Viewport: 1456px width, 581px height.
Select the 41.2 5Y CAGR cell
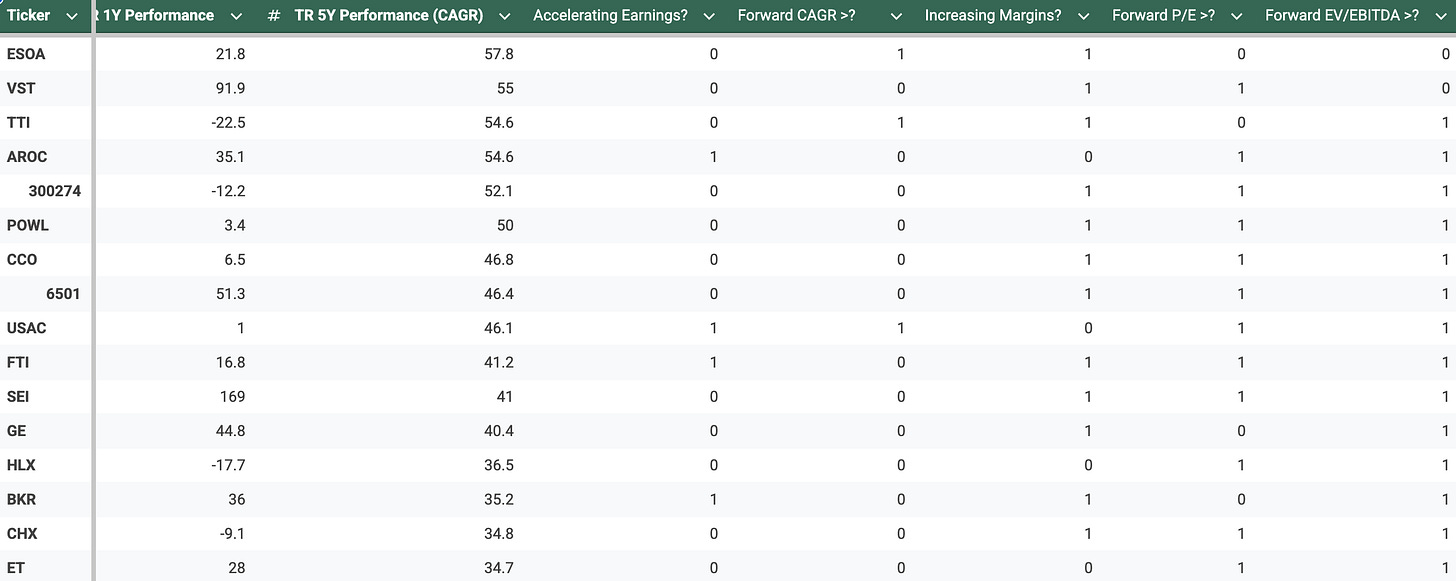(499, 362)
